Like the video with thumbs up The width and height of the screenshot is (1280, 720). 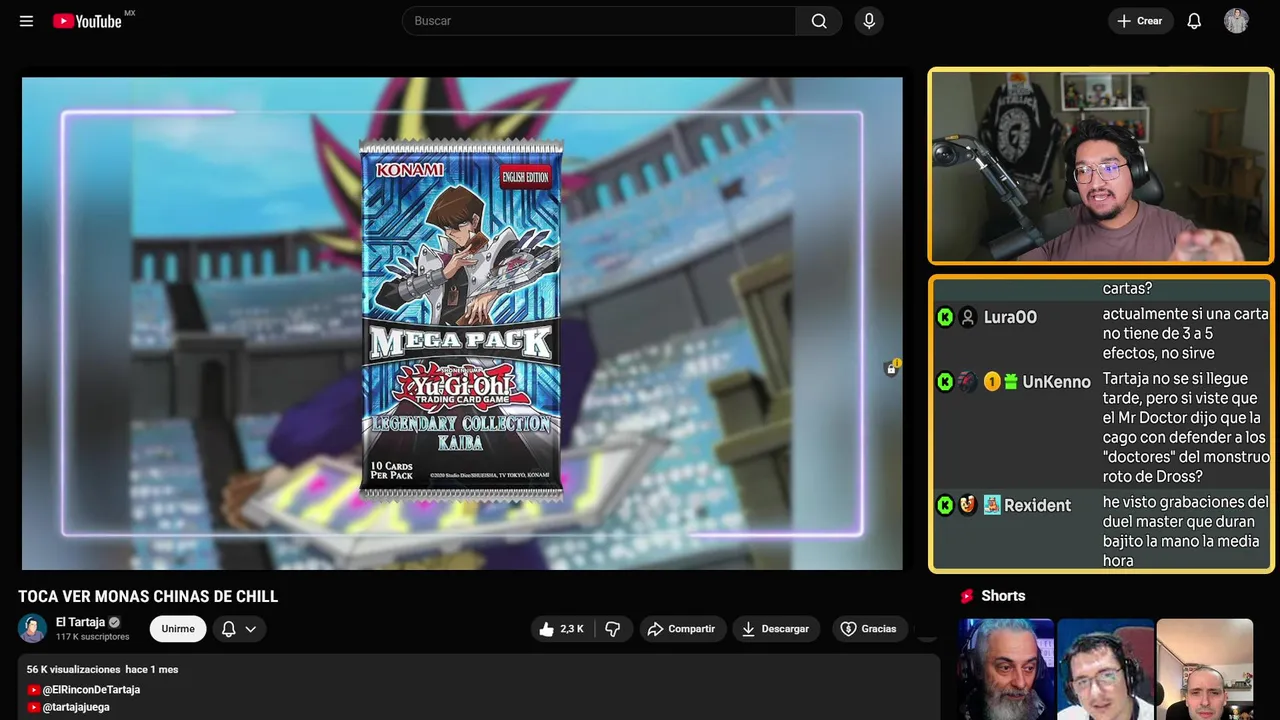coord(546,629)
